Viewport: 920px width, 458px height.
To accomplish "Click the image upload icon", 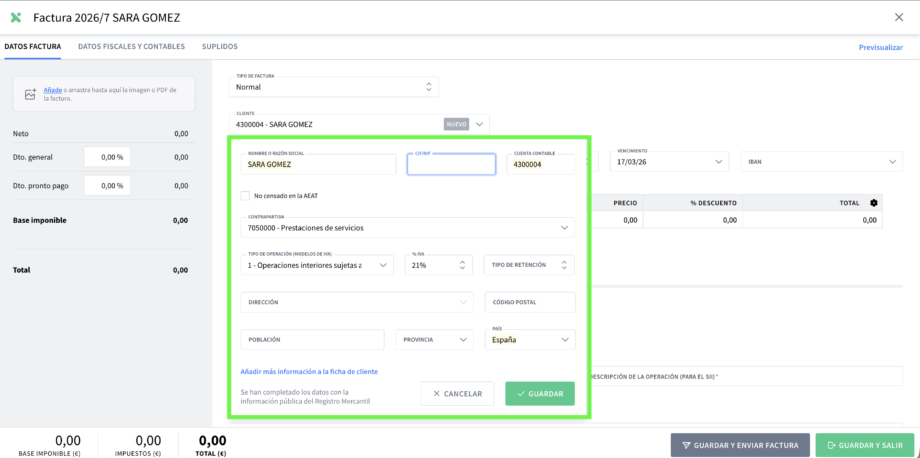I will point(30,93).
